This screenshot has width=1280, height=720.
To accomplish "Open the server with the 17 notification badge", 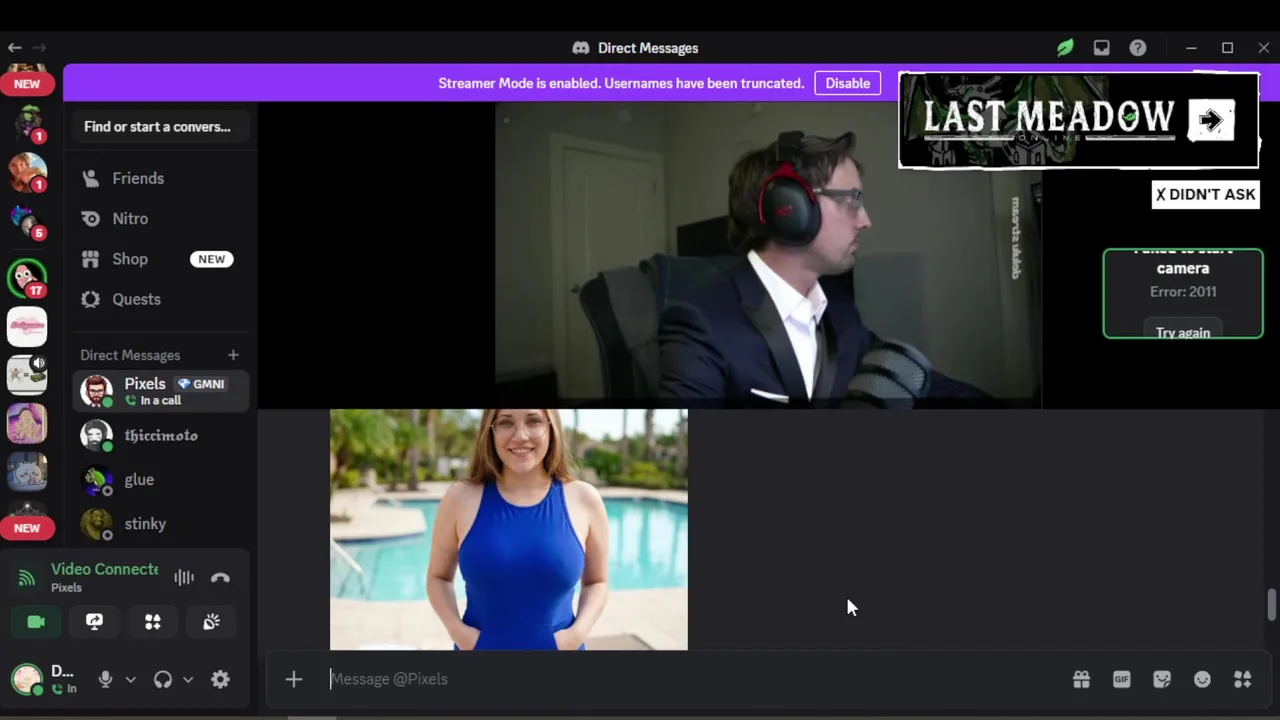I will (x=27, y=279).
